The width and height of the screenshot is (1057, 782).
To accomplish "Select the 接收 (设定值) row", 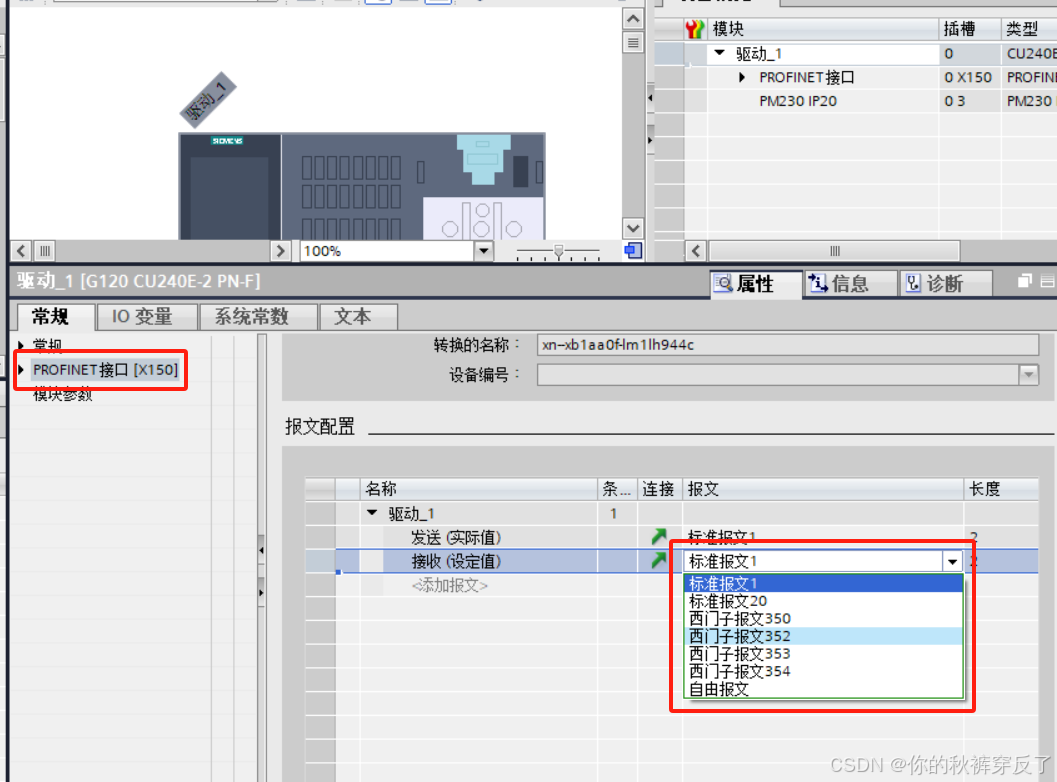I will coord(456,561).
